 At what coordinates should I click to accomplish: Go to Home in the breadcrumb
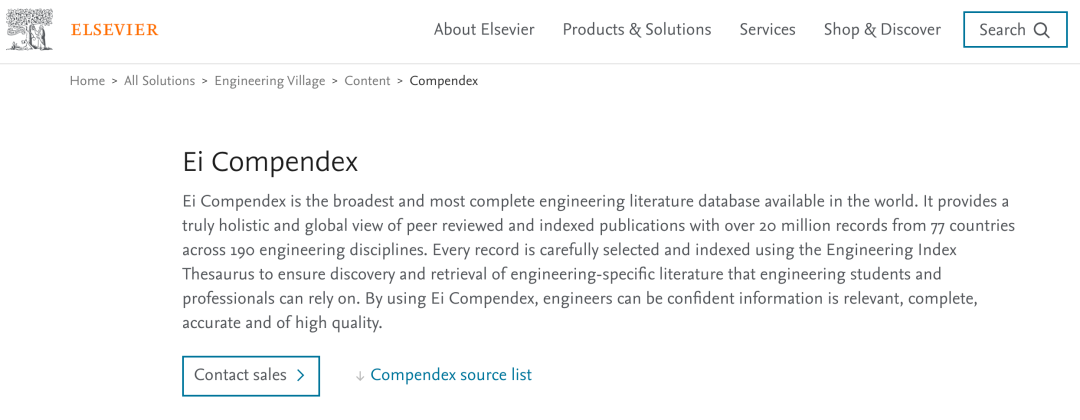(87, 81)
